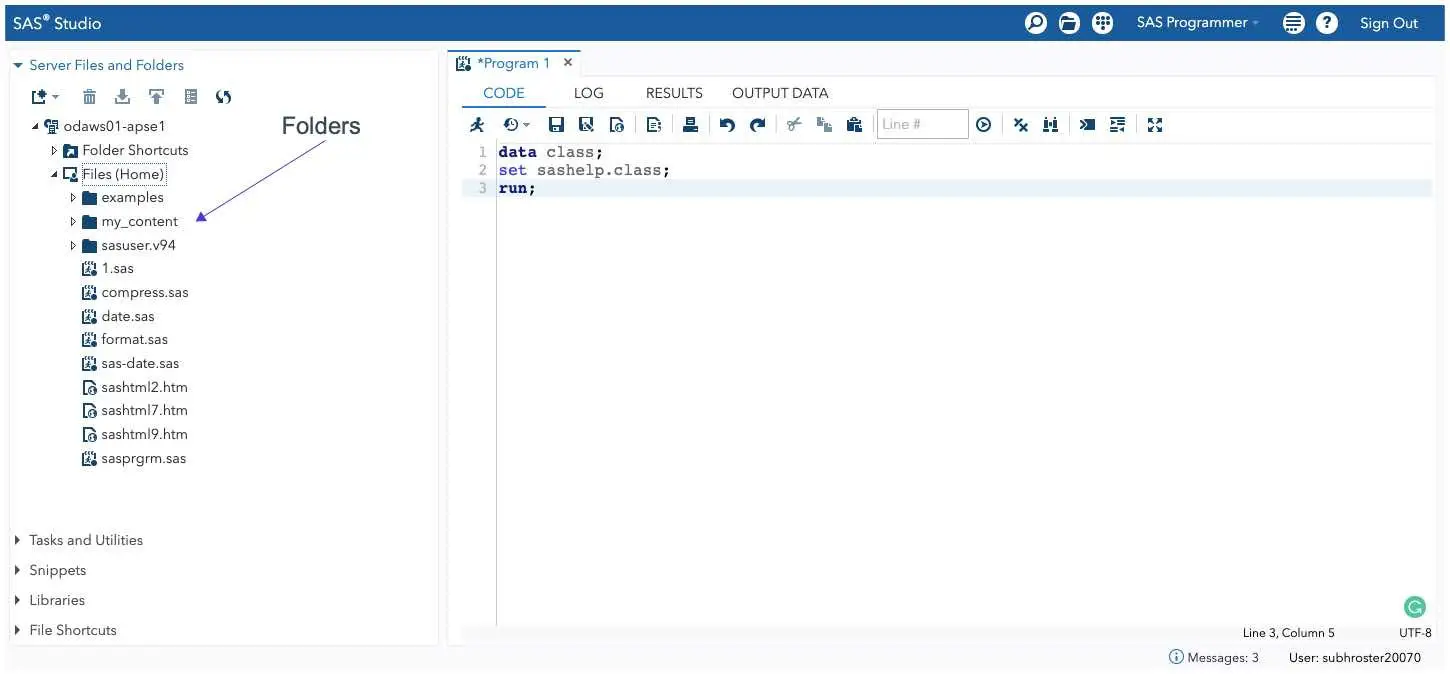
Task: Redo the last undone edit
Action: click(x=758, y=125)
